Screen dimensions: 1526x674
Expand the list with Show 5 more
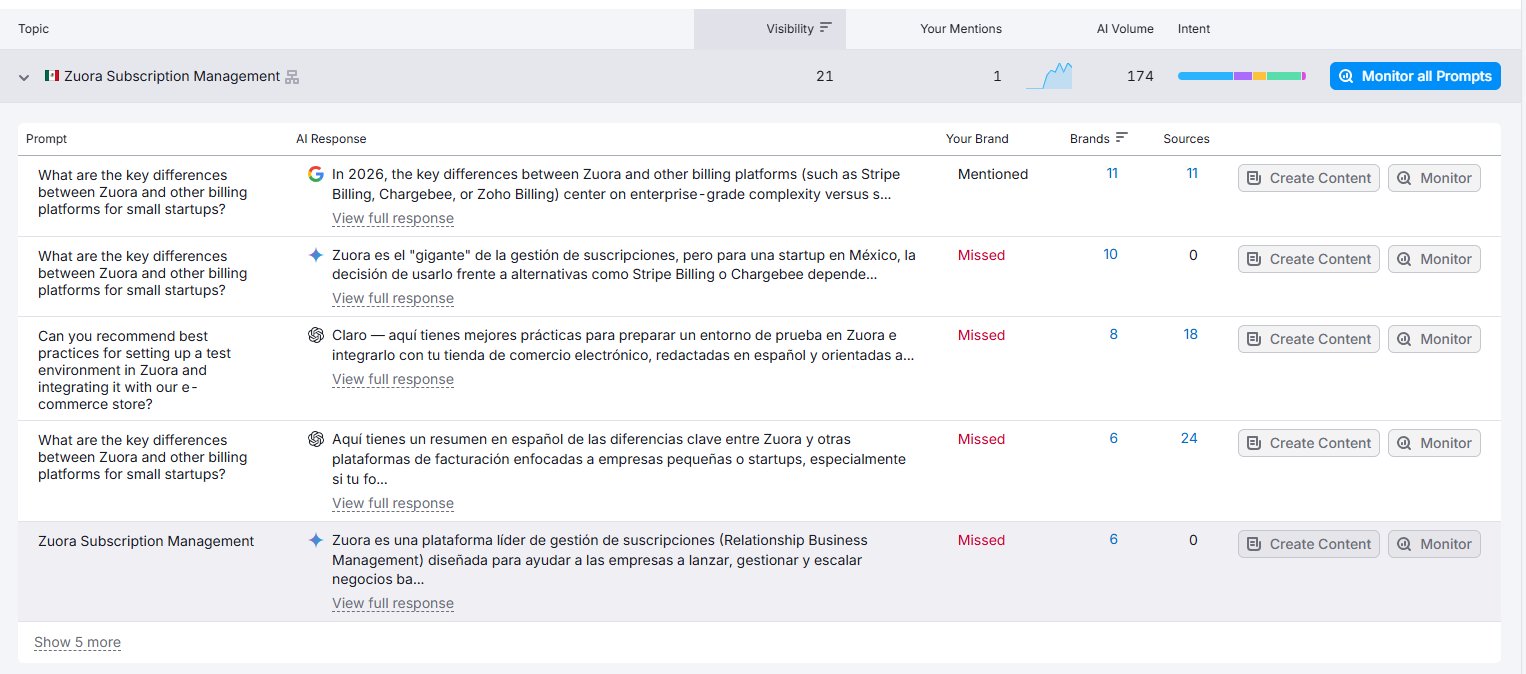[x=77, y=642]
